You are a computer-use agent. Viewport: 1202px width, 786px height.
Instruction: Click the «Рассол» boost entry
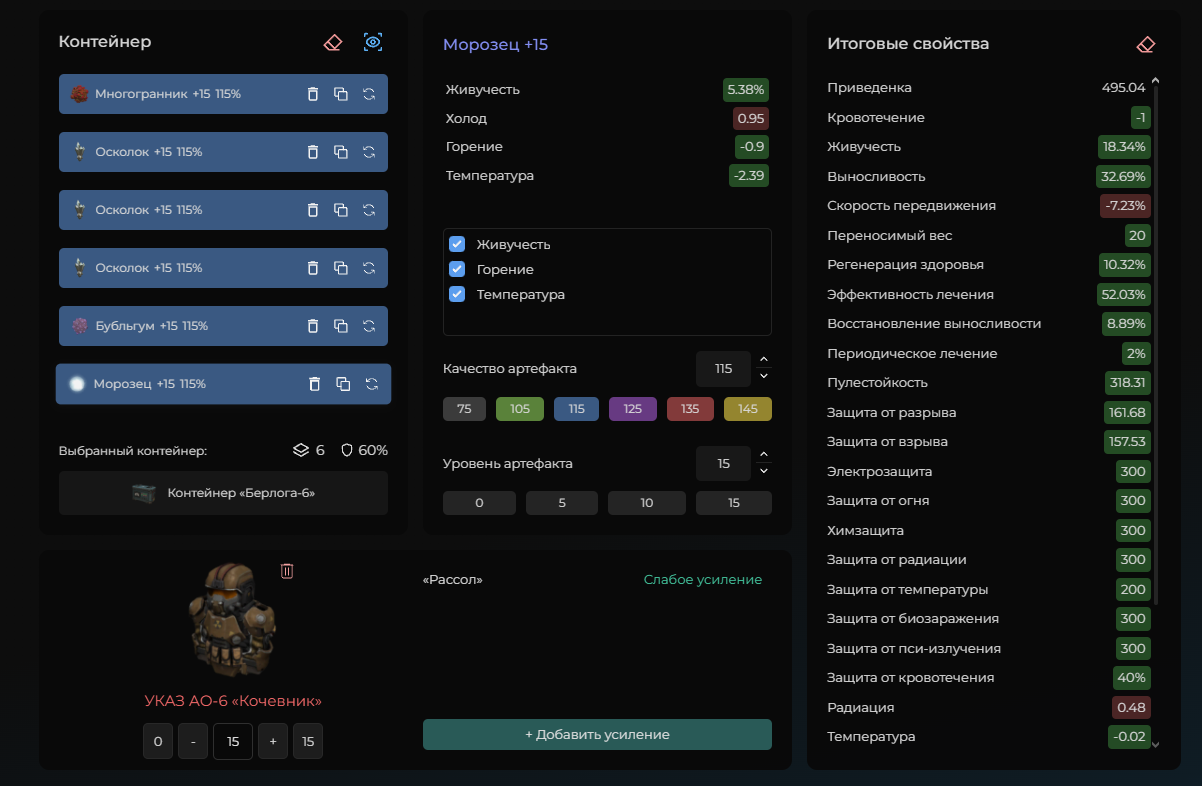pos(453,580)
